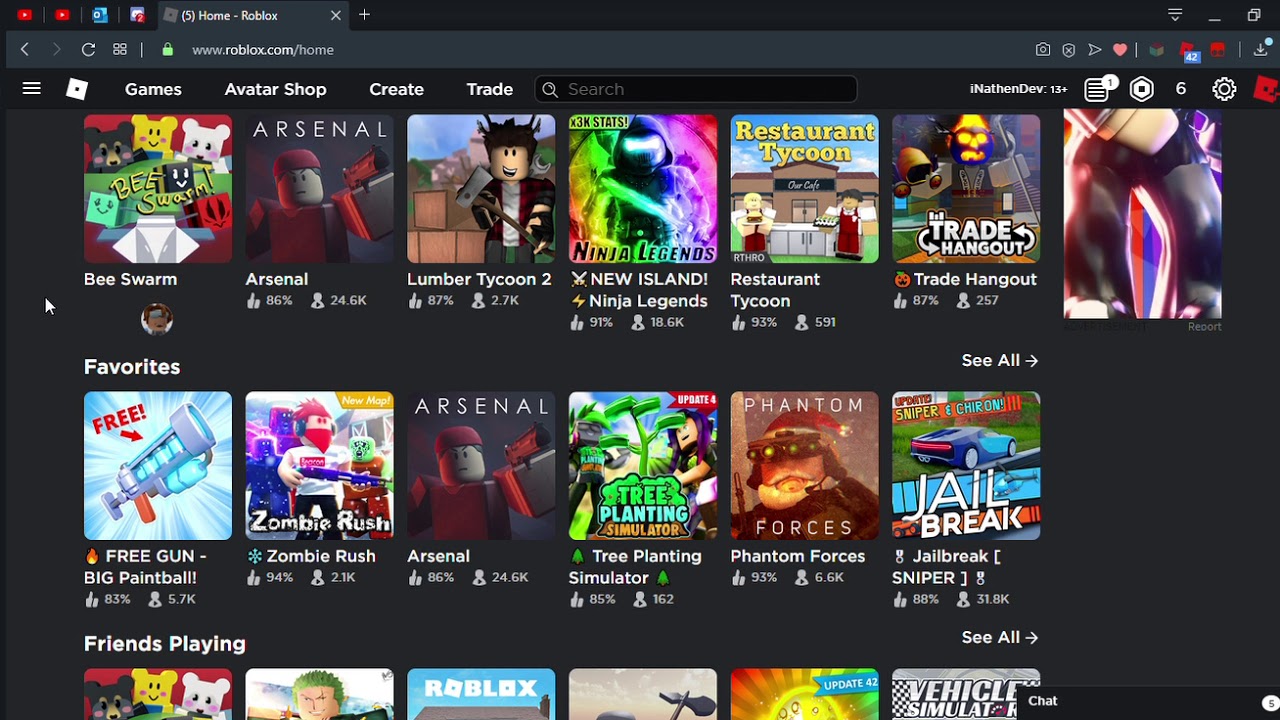Open the browser tab list menu icon
The image size is (1280, 720).
point(1175,15)
